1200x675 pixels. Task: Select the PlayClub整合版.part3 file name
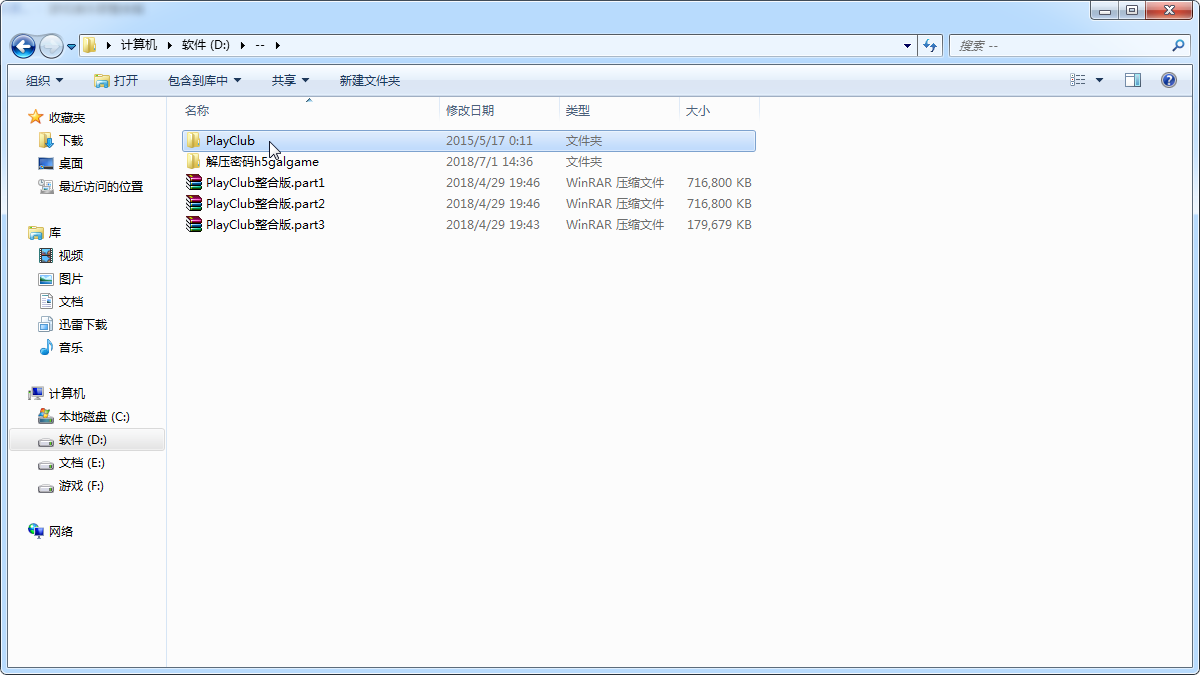265,225
